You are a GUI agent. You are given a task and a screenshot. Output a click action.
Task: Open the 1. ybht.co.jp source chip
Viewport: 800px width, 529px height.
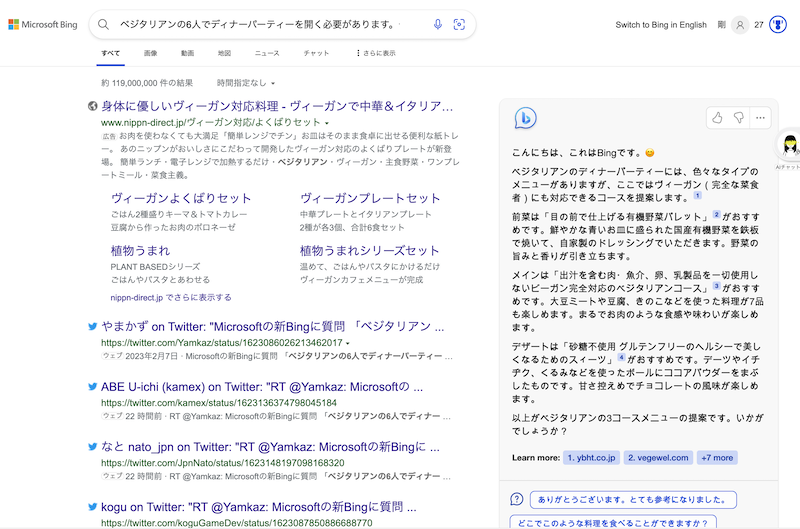[592, 458]
